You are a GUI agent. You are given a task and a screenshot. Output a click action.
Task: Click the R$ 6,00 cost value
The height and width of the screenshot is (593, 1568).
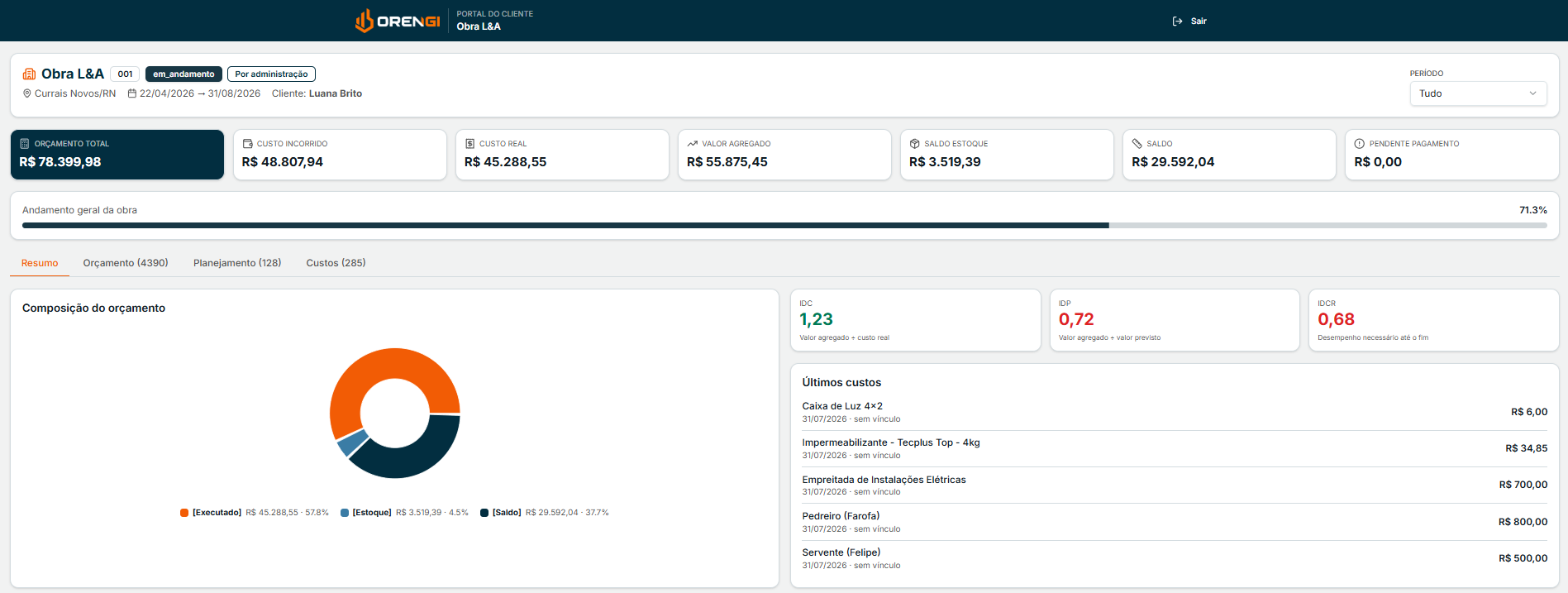tap(1529, 412)
